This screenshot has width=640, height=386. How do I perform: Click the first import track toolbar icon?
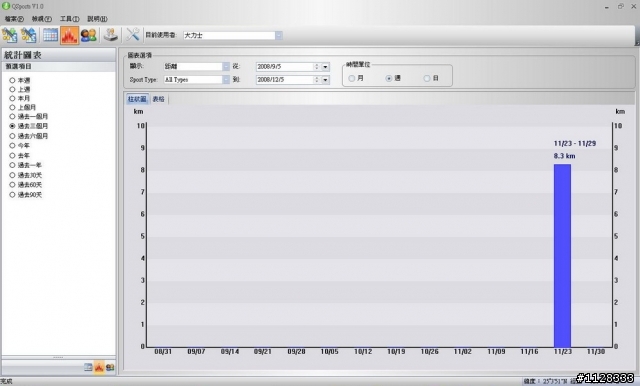(x=9, y=35)
